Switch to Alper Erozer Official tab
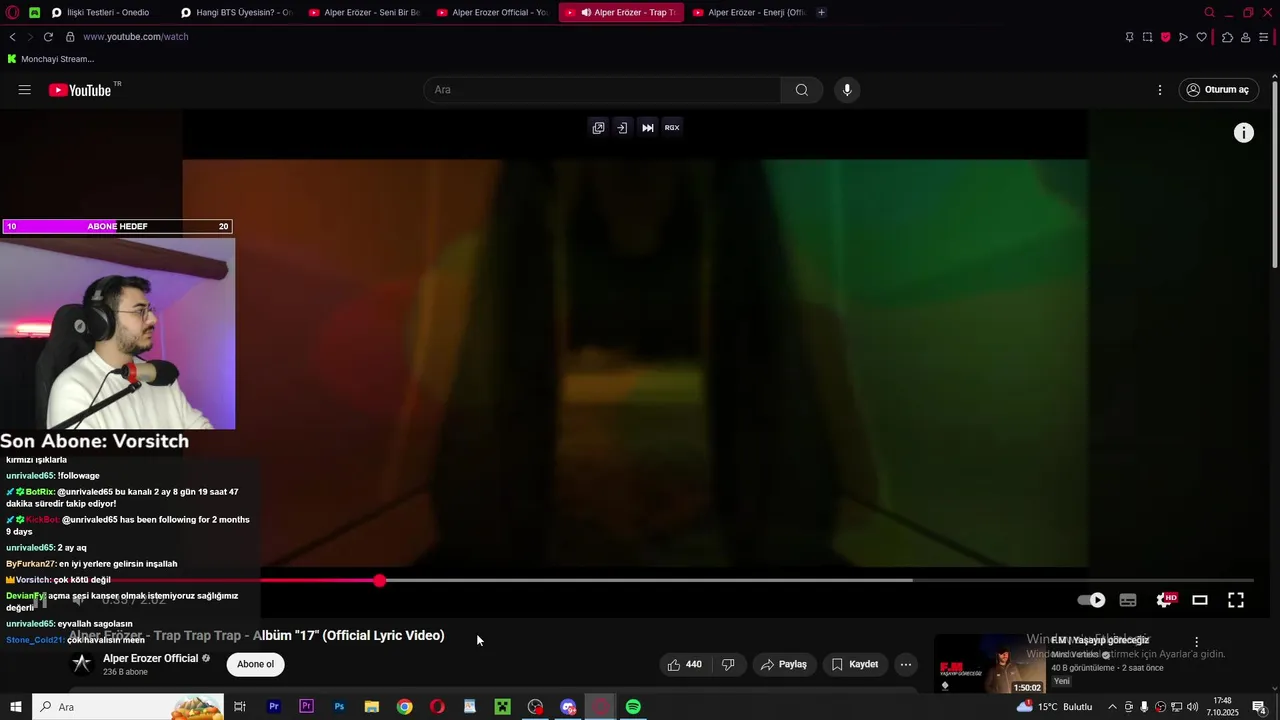This screenshot has height=720, width=1280. click(493, 12)
